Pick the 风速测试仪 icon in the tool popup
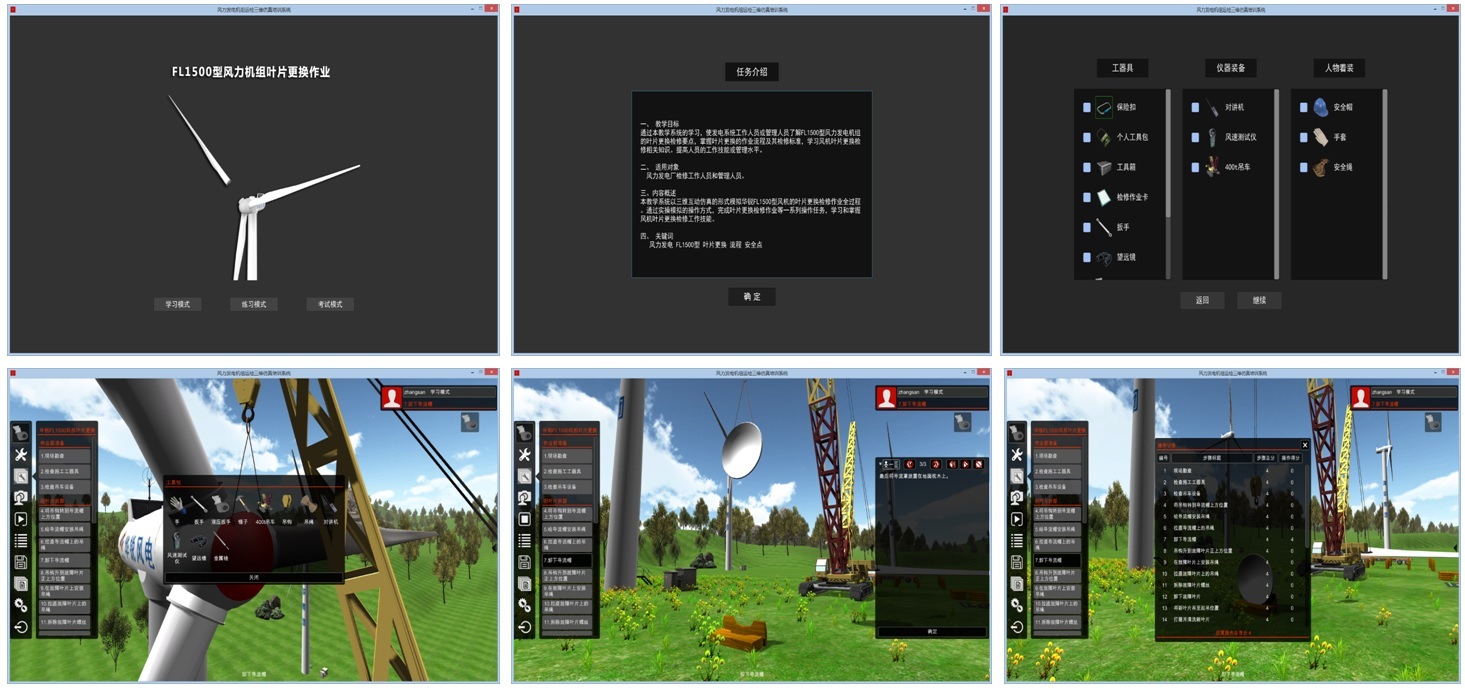 177,542
